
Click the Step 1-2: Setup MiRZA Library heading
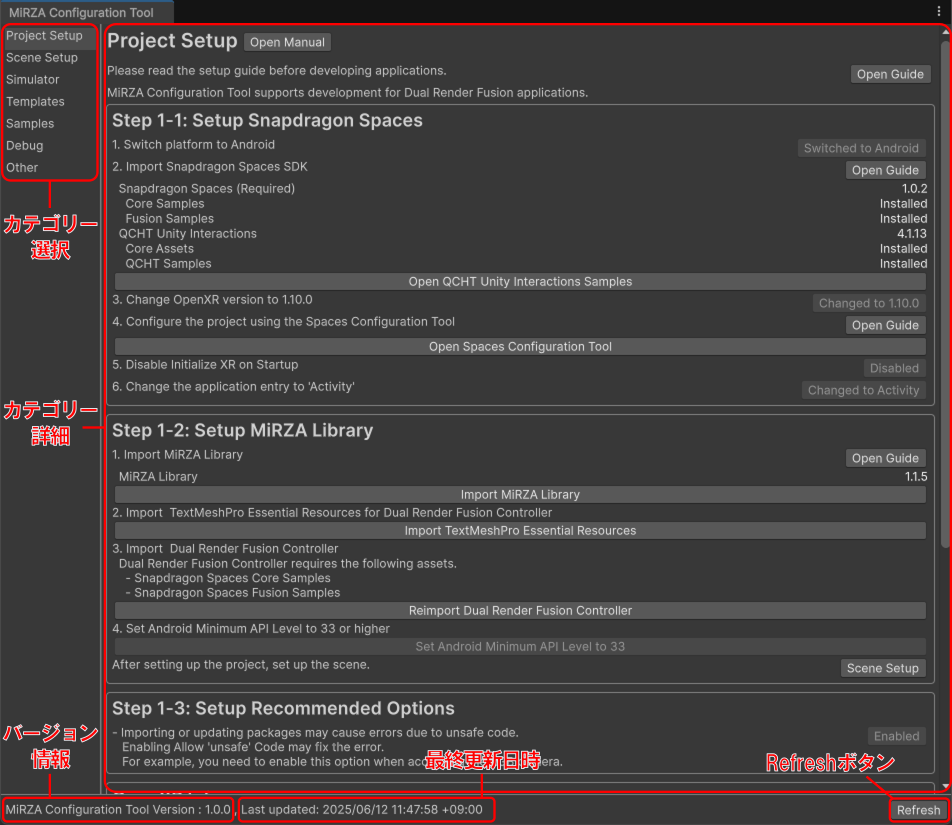tap(242, 430)
